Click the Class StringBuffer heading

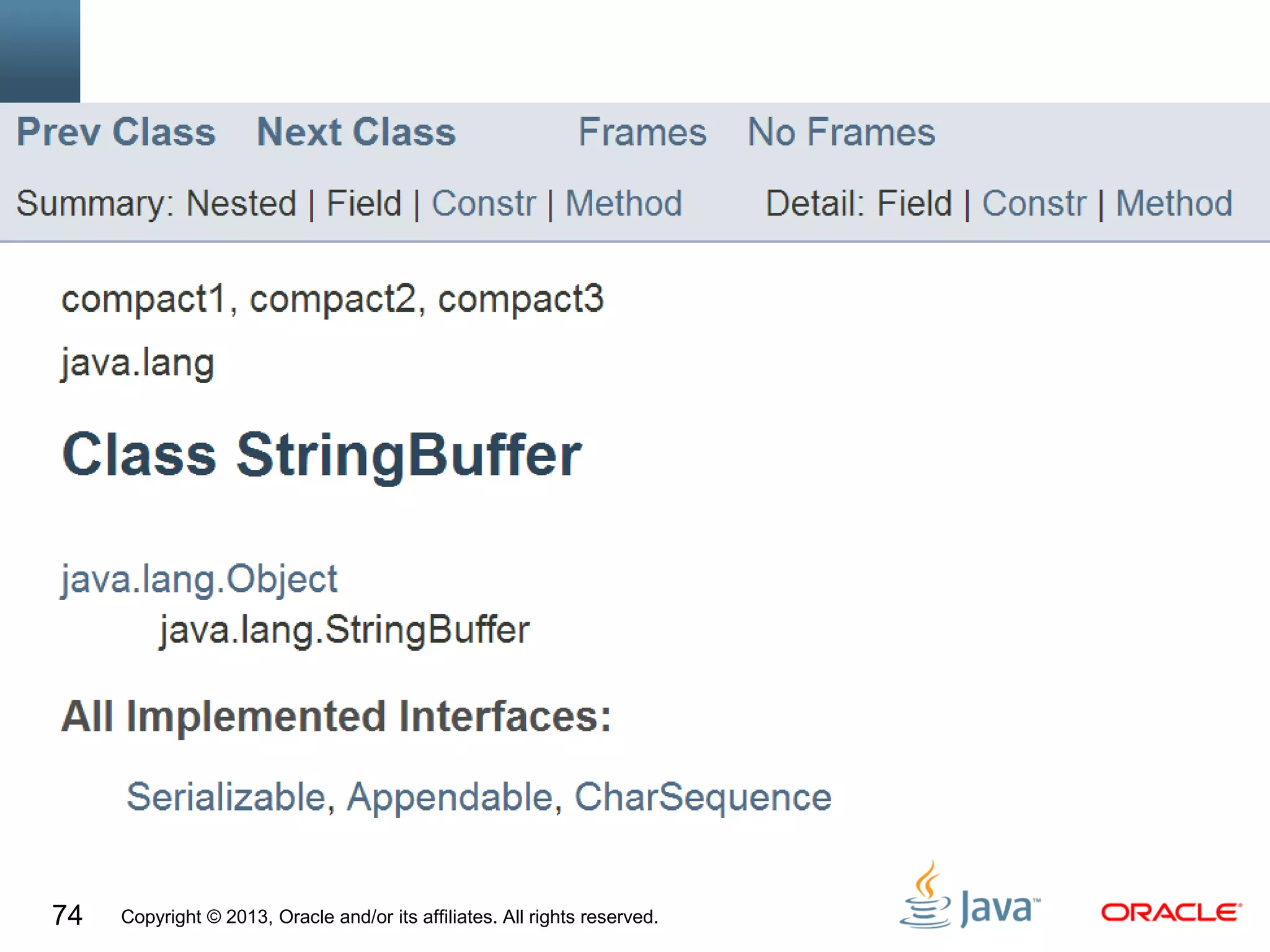pos(321,455)
